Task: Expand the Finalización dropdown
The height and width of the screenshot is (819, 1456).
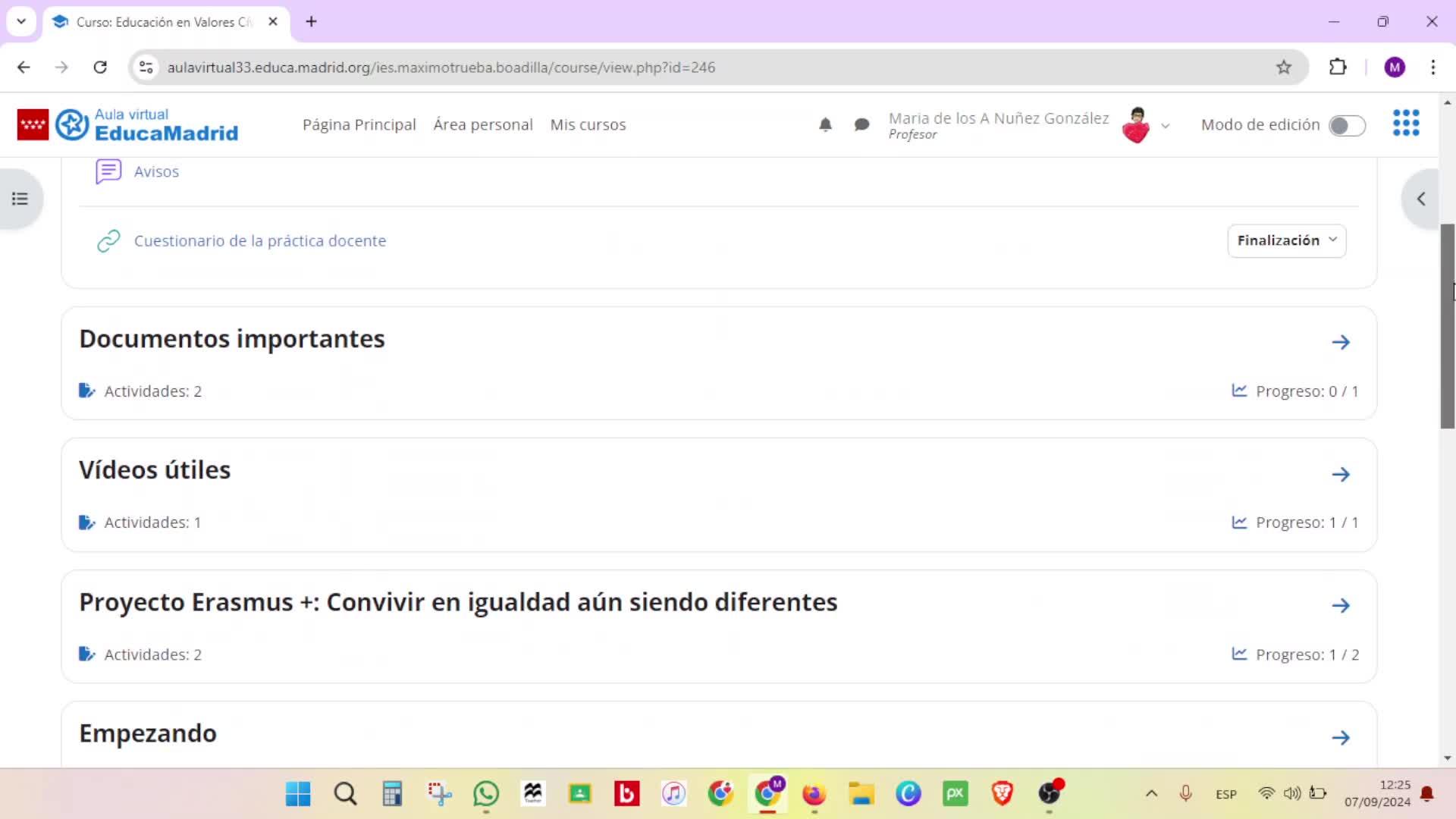Action: [1286, 240]
